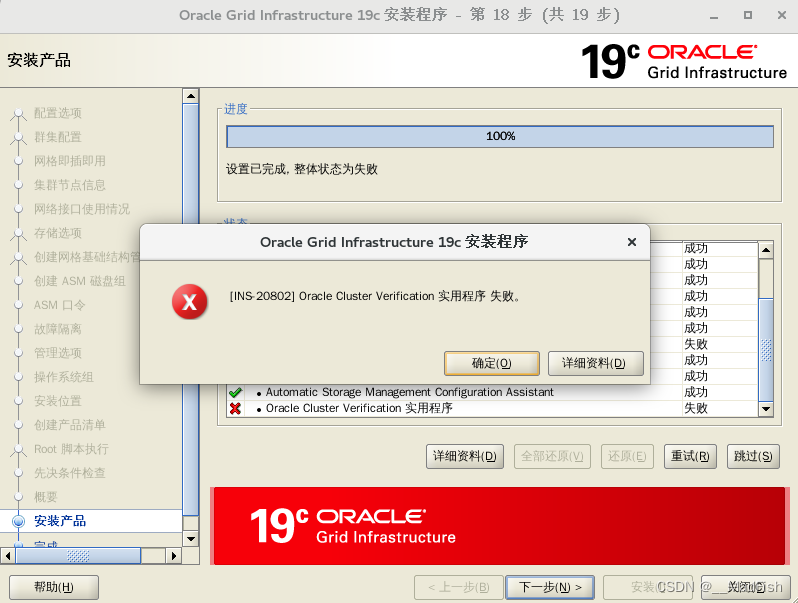The width and height of the screenshot is (798, 603).
Task: Select the 创建产品清单 step
Action: pos(70,425)
